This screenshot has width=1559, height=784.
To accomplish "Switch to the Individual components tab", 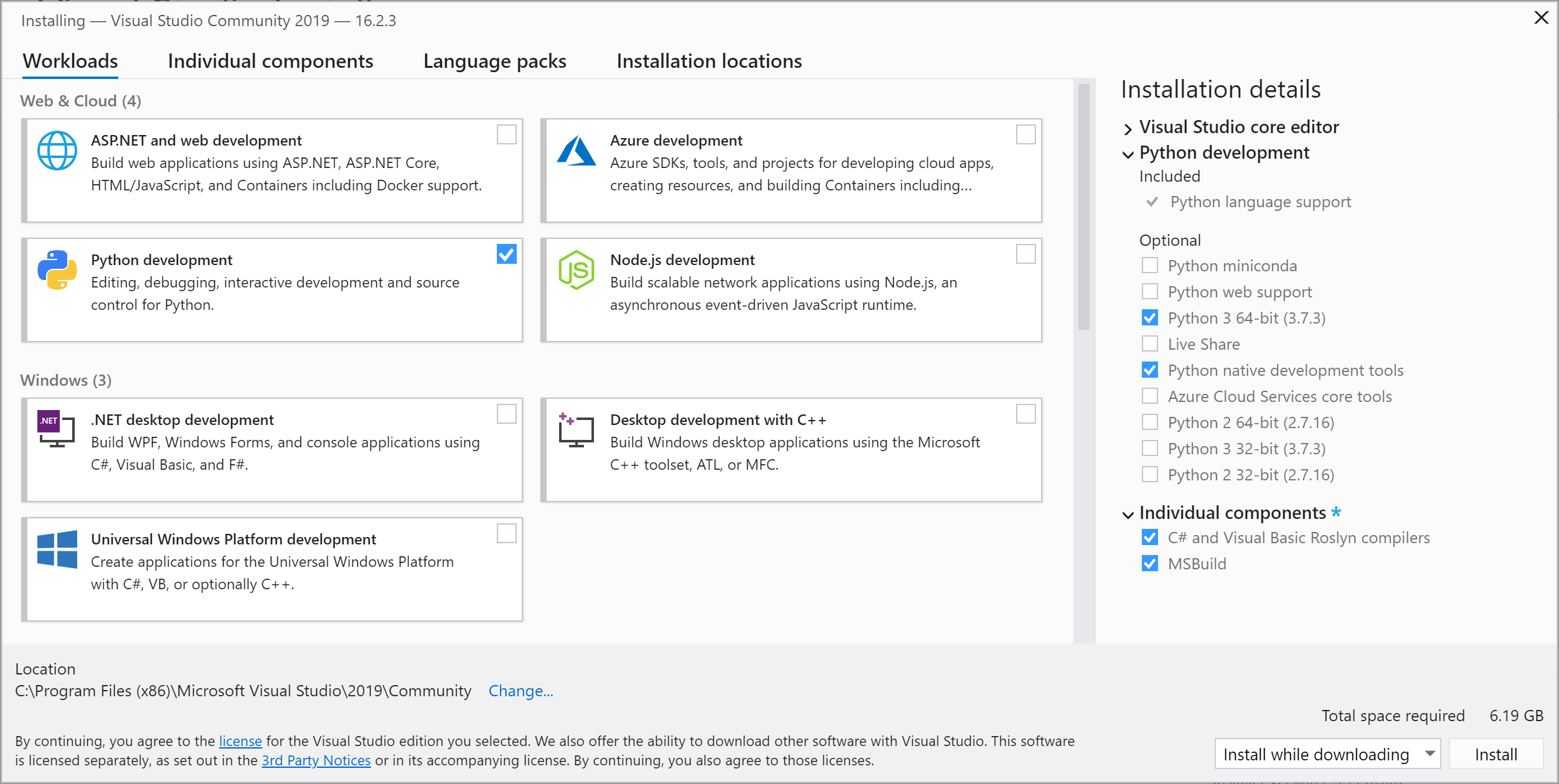I will (x=270, y=61).
